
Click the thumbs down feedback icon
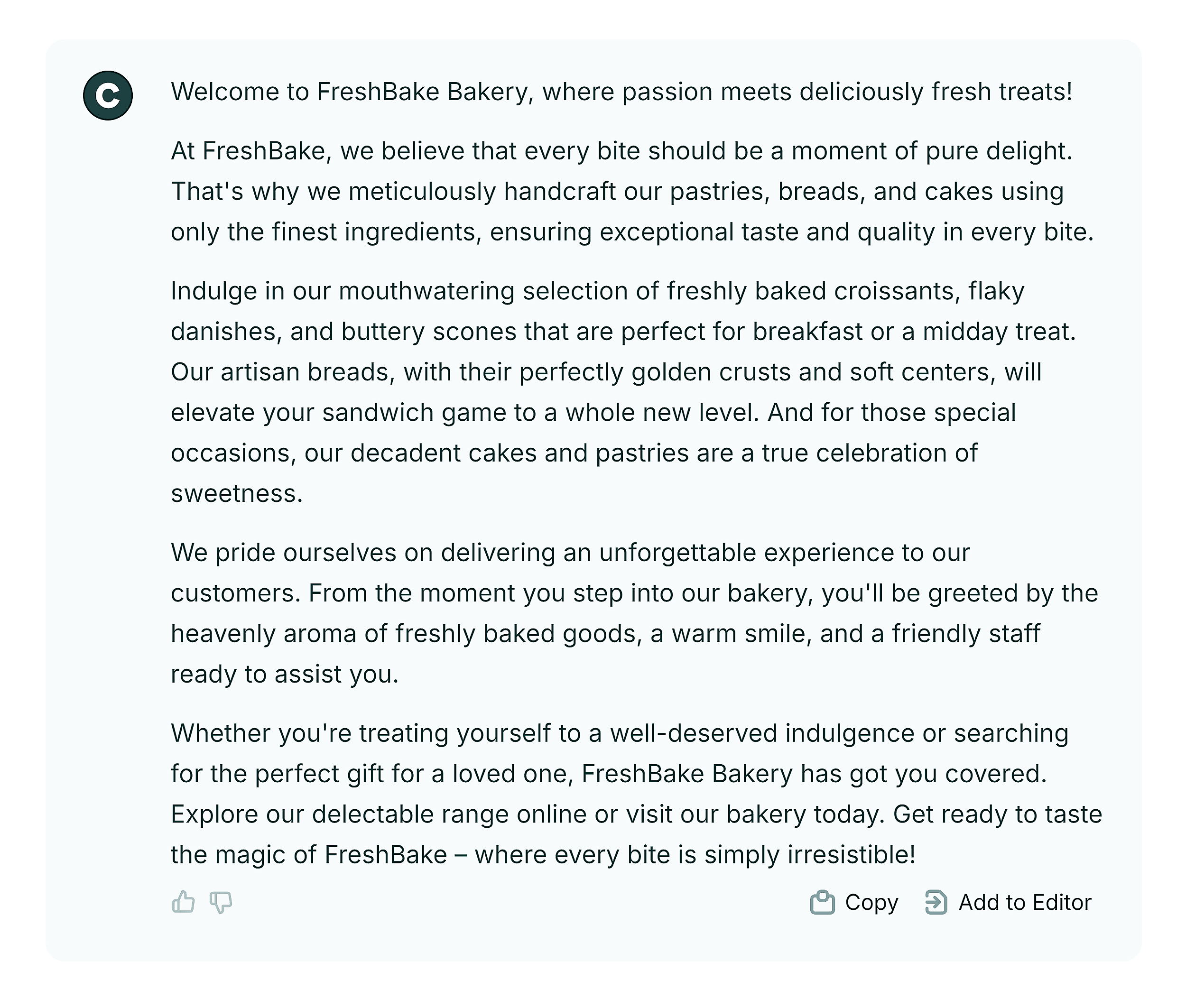(x=221, y=902)
